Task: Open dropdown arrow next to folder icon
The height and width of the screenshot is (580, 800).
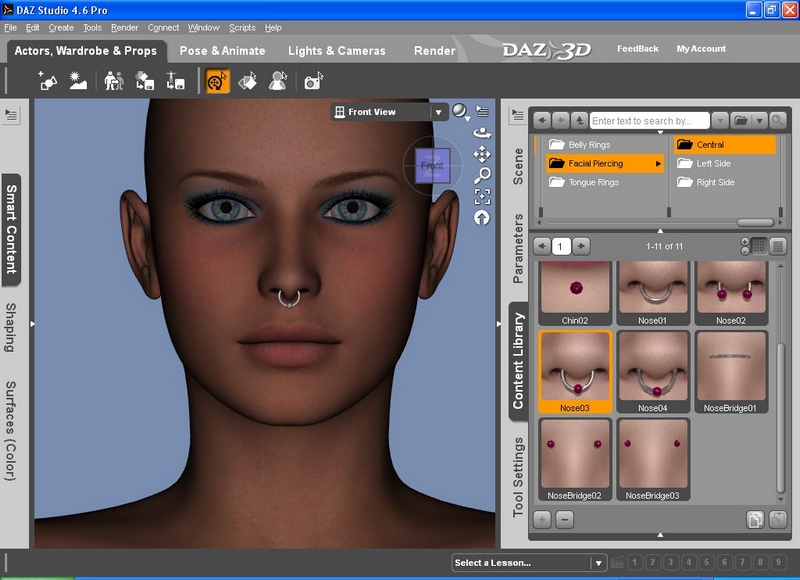Action: (759, 121)
